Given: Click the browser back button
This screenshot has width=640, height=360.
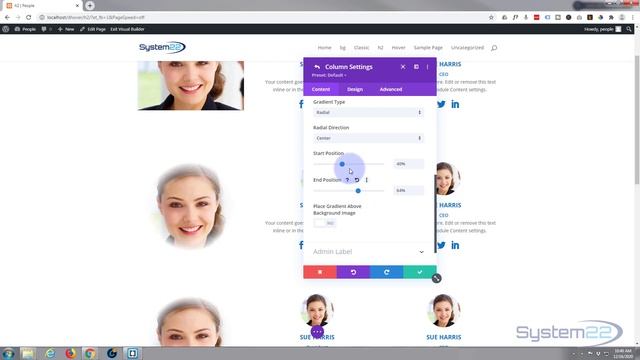Looking at the screenshot, I should (x=7, y=17).
